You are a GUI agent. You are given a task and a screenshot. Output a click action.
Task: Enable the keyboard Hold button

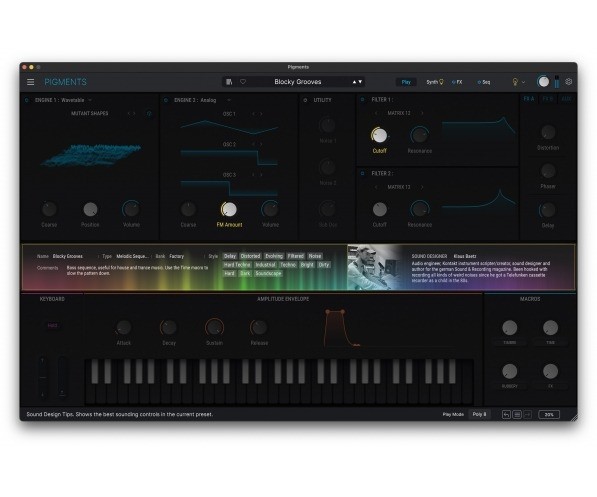52,326
